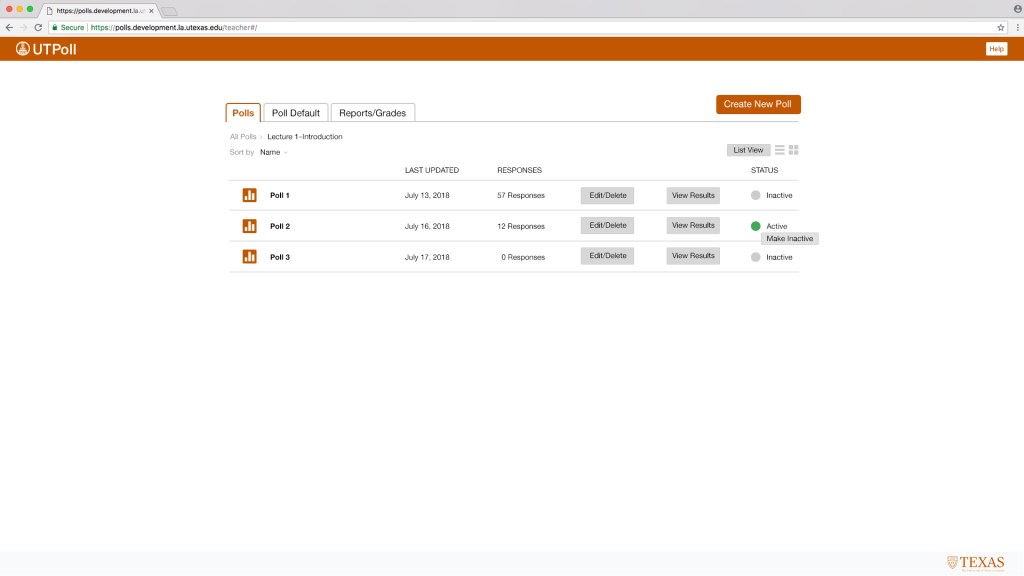Toggle Poll 1 inactive status dot
This screenshot has height=576, width=1024.
tap(756, 195)
